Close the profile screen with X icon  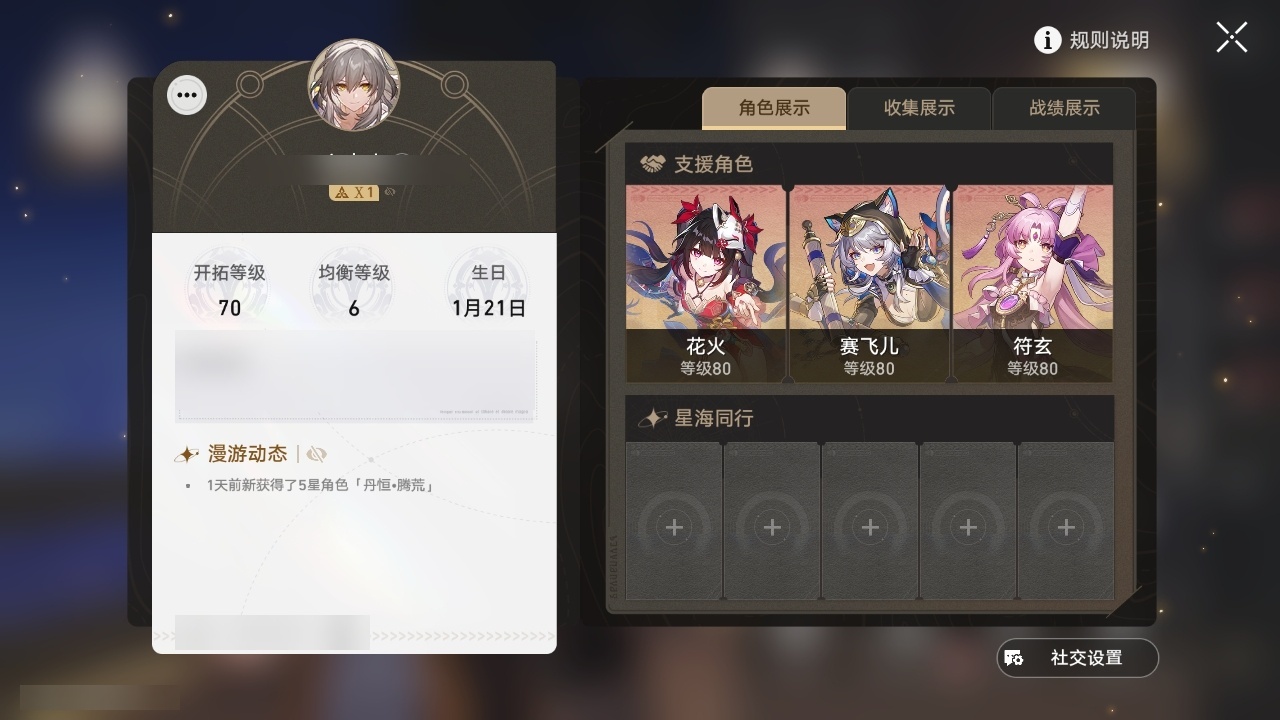point(1232,37)
